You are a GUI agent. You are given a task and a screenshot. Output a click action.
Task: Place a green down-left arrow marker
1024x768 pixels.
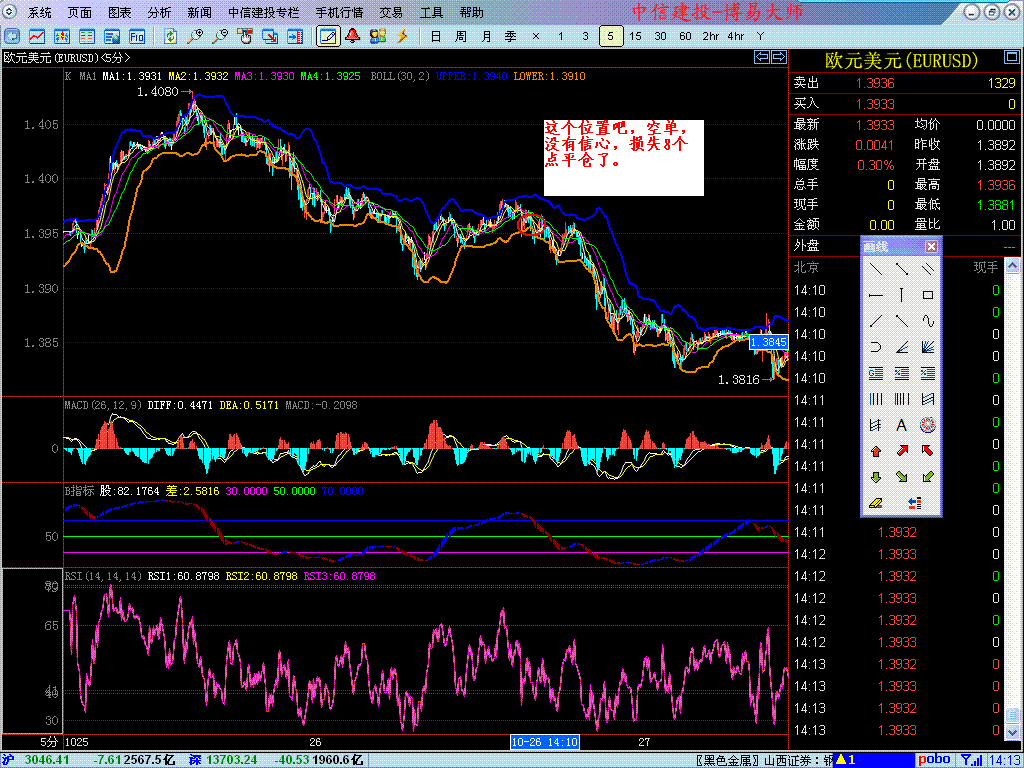click(927, 477)
